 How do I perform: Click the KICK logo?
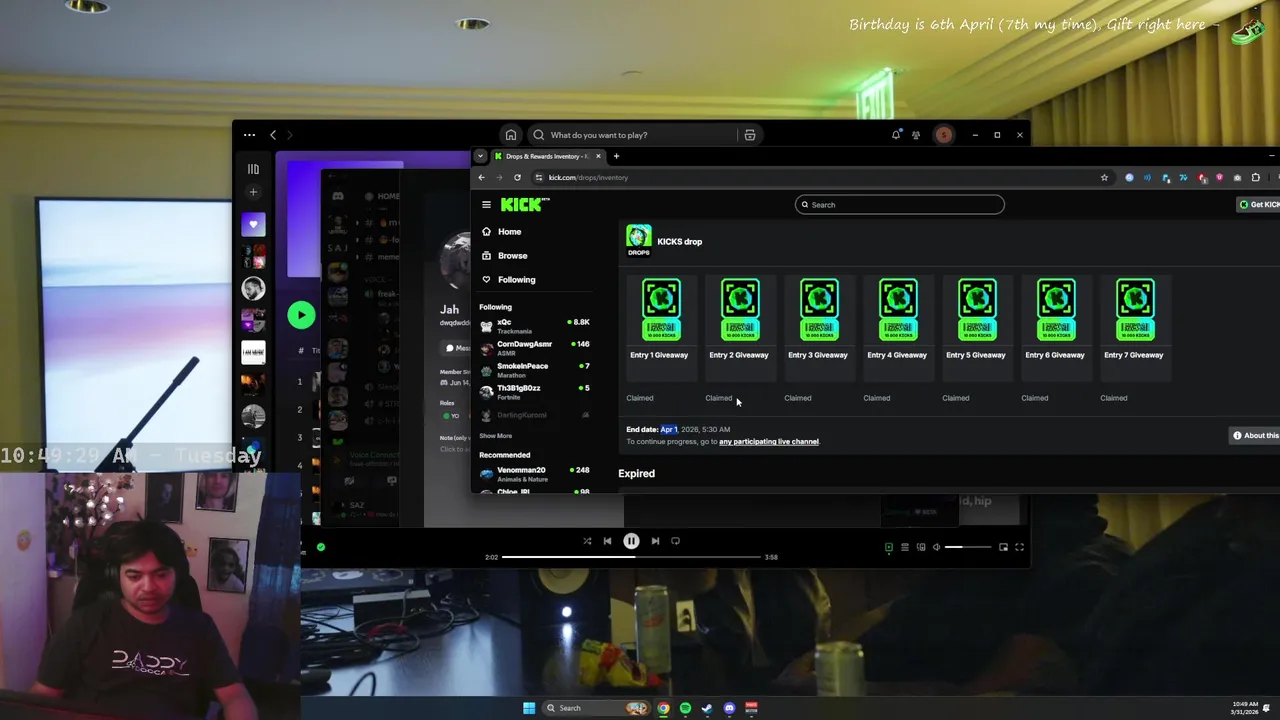[525, 205]
